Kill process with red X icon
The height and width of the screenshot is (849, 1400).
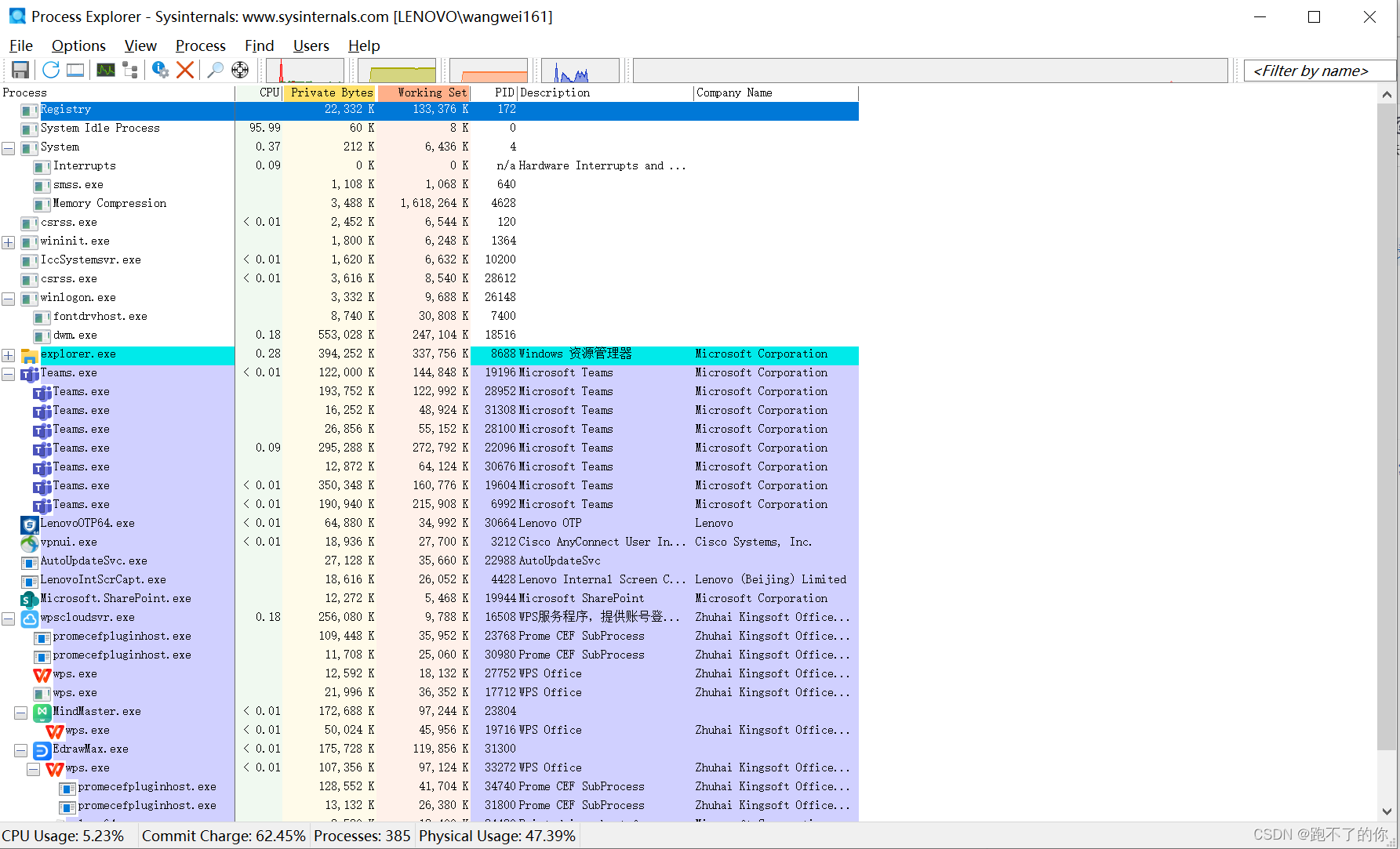[x=185, y=70]
